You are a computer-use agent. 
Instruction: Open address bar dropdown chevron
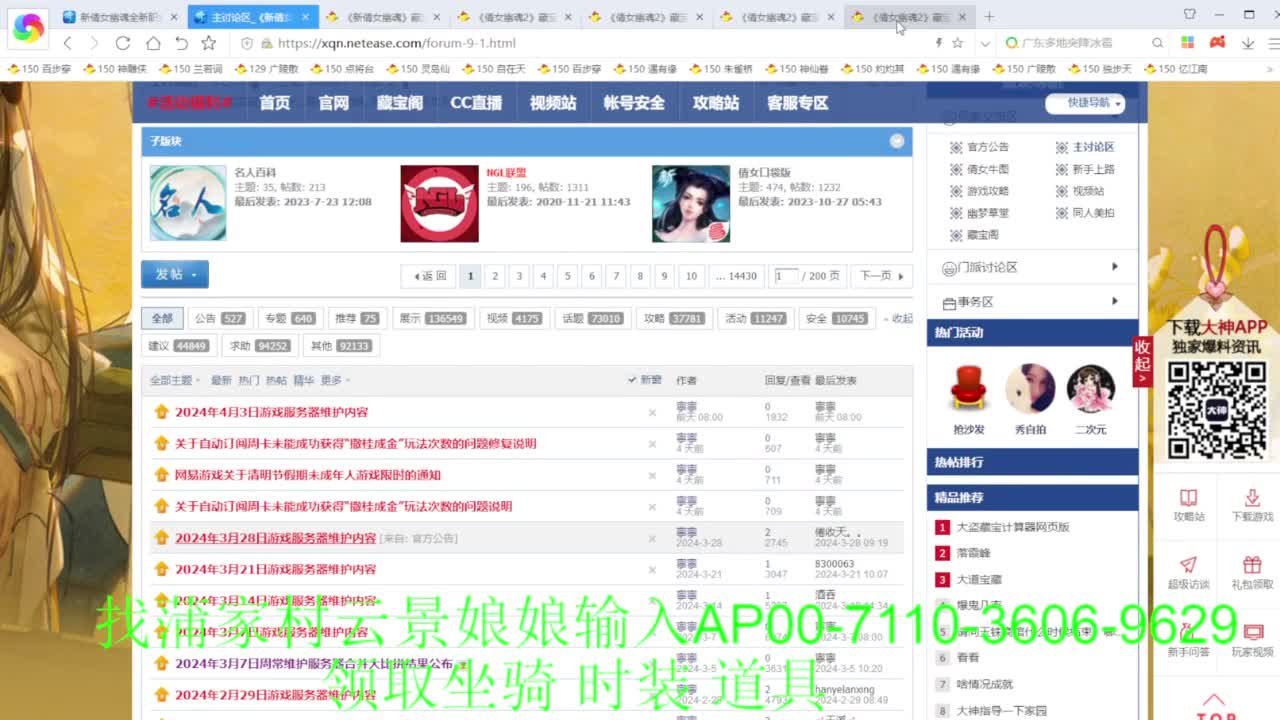(985, 43)
